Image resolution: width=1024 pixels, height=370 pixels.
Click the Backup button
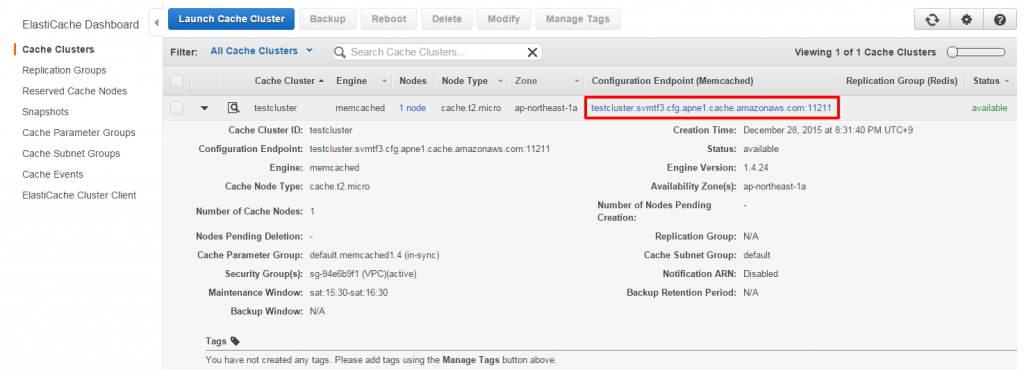[x=328, y=19]
